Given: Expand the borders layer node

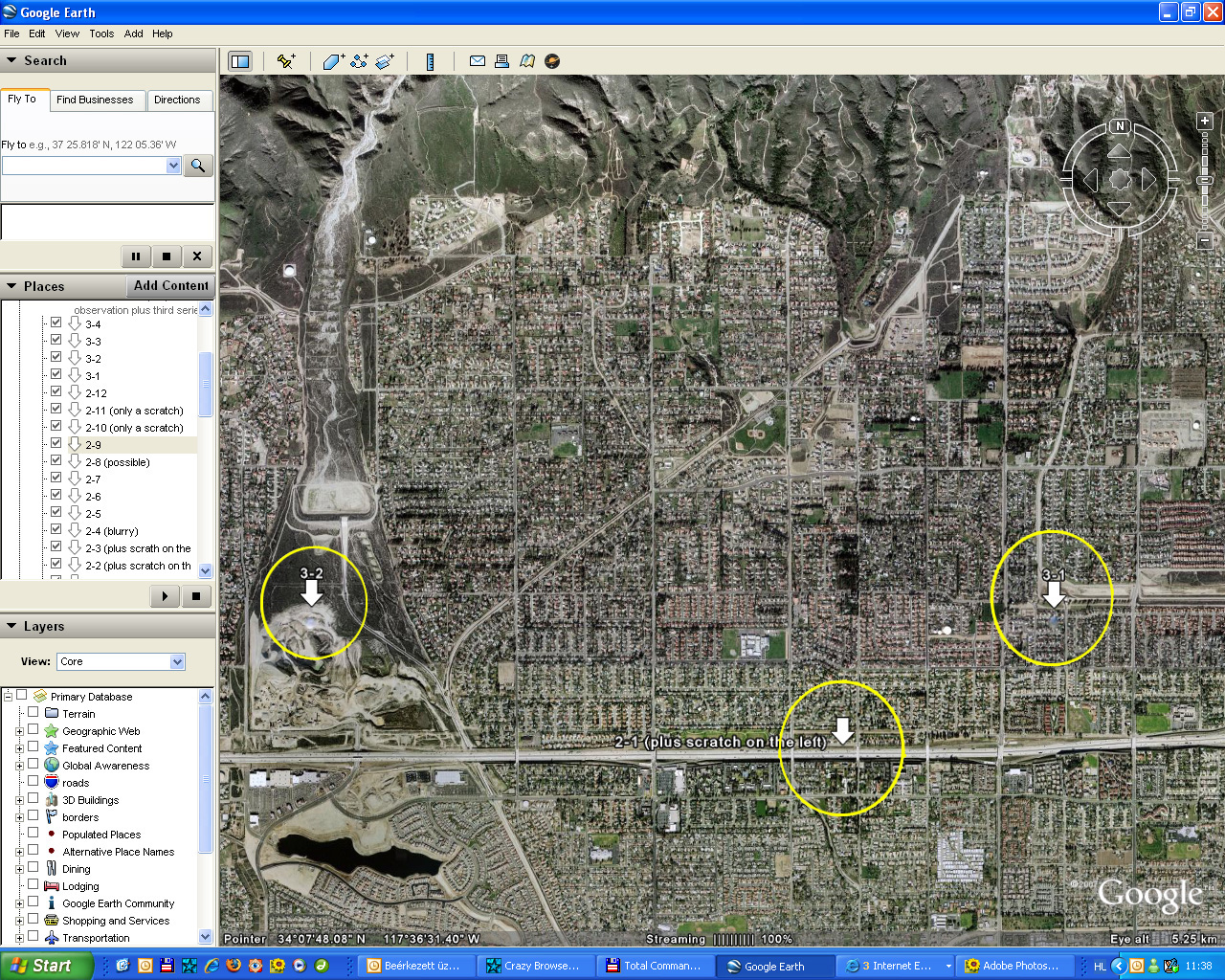Looking at the screenshot, I should coord(19,817).
